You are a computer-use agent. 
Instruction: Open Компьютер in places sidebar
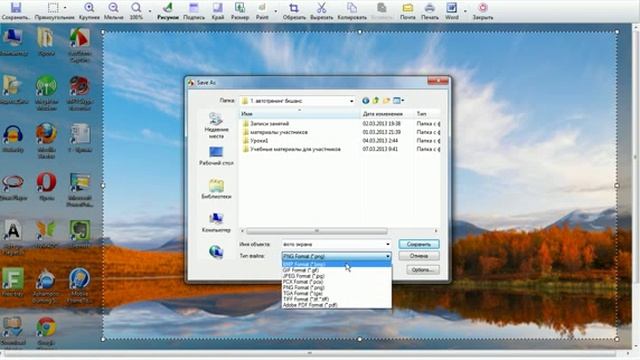point(216,223)
